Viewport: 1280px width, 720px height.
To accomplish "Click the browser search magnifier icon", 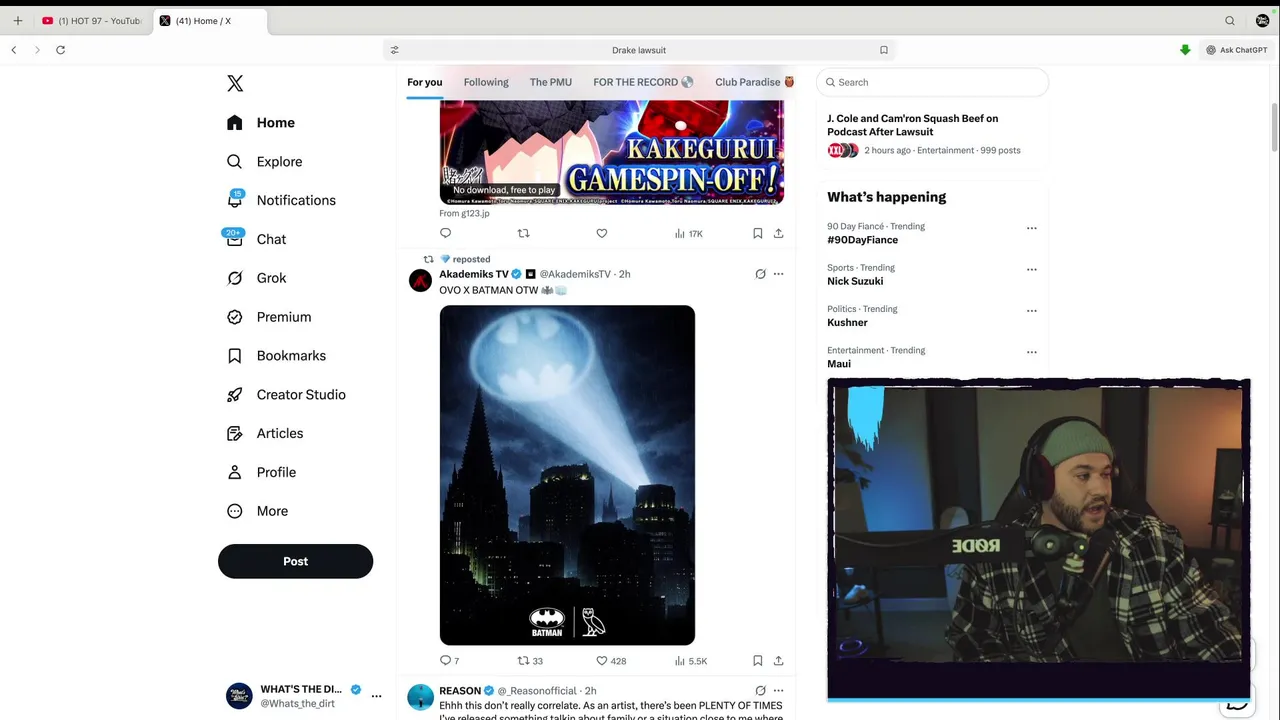I will [x=1230, y=21].
